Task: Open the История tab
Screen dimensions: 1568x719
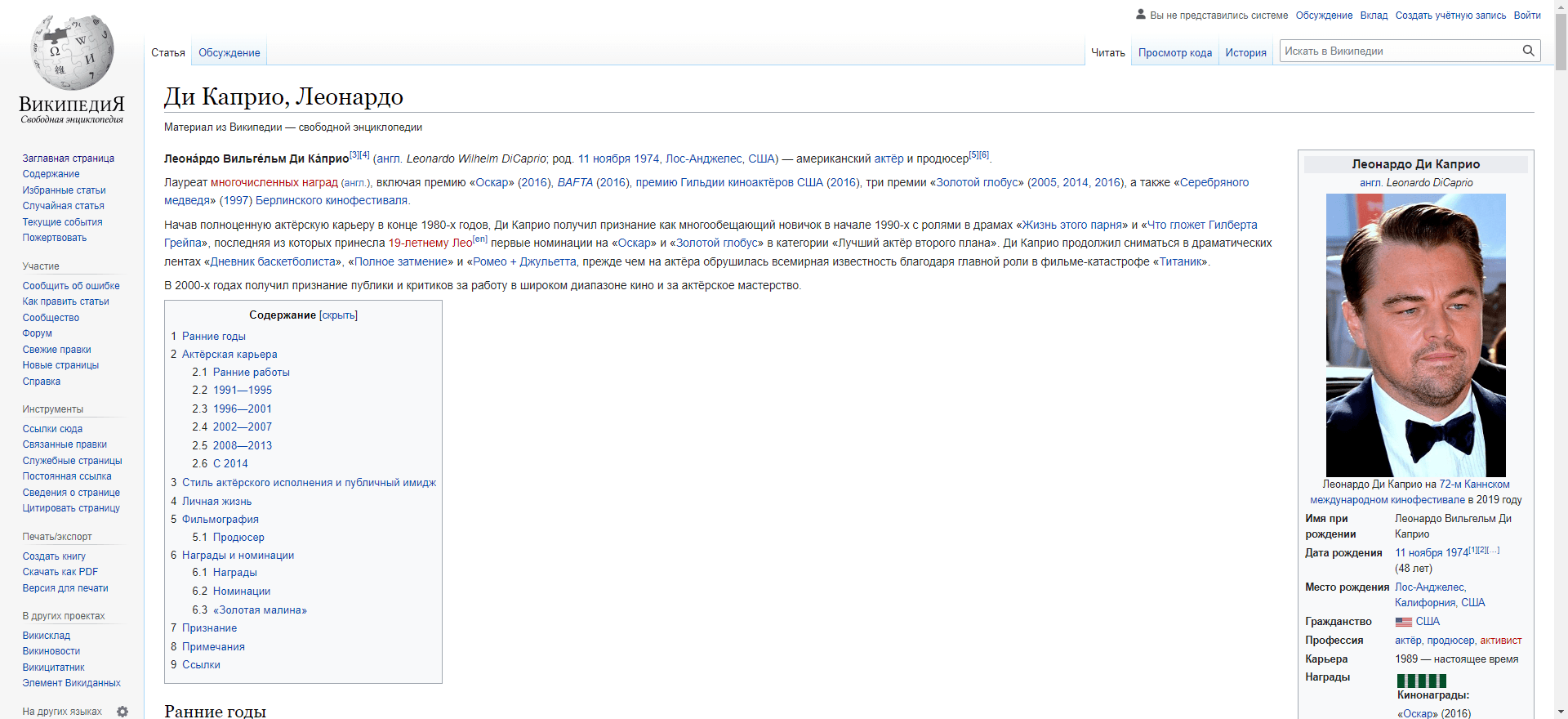Action: coord(1245,52)
